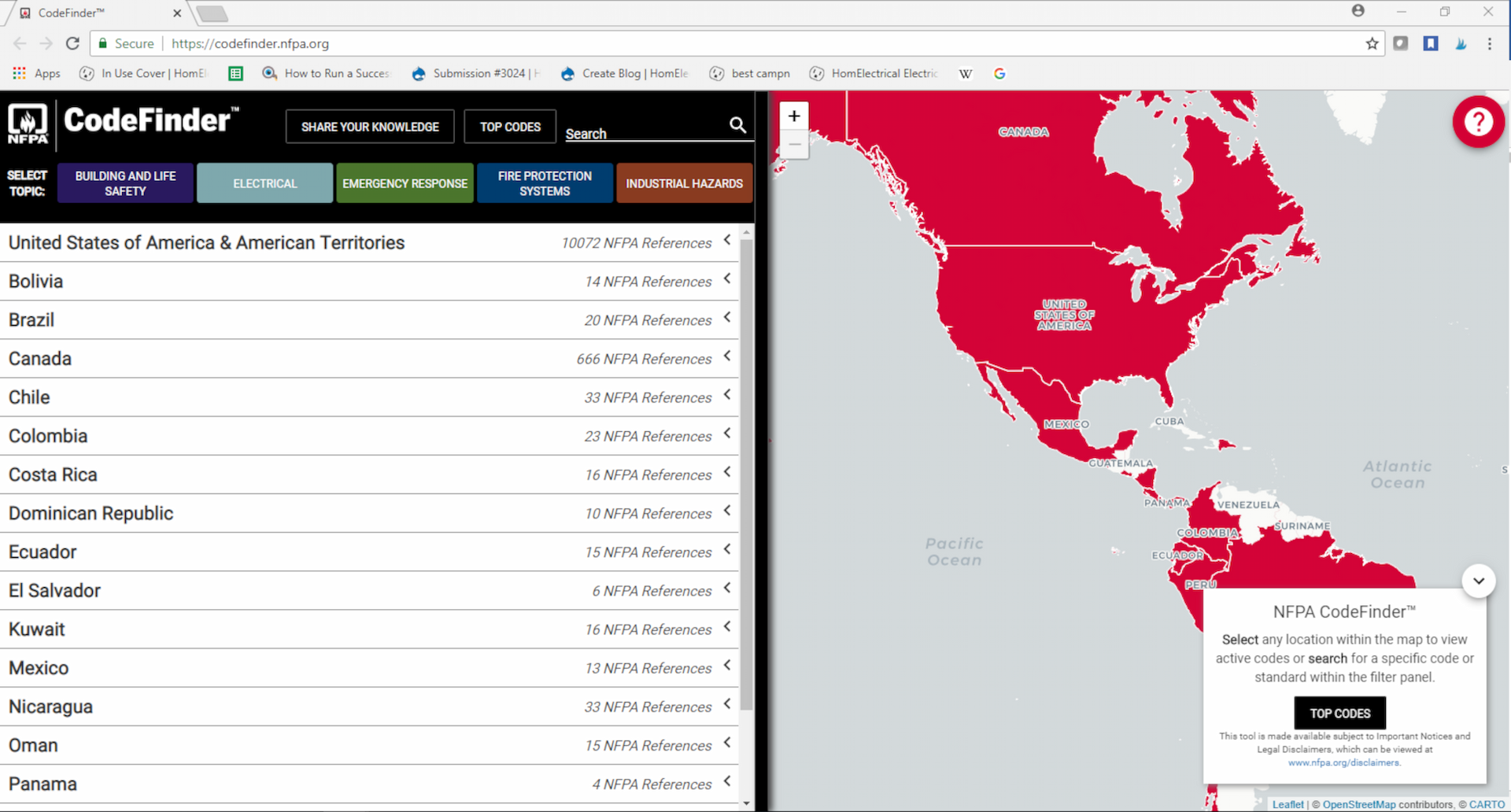
Task: Open the Create Blog bookmark
Action: click(x=625, y=73)
